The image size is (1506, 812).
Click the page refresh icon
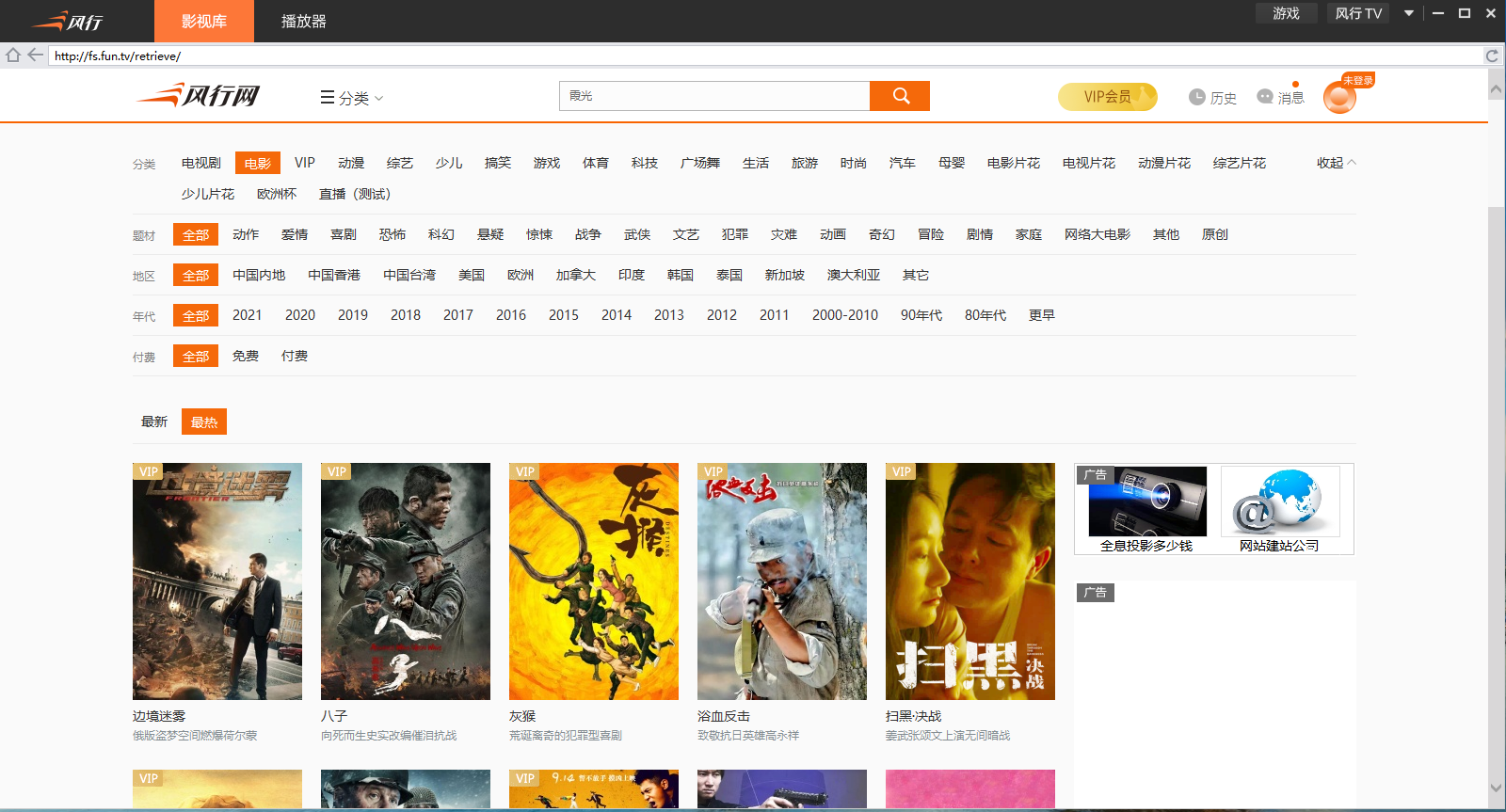point(1492,56)
